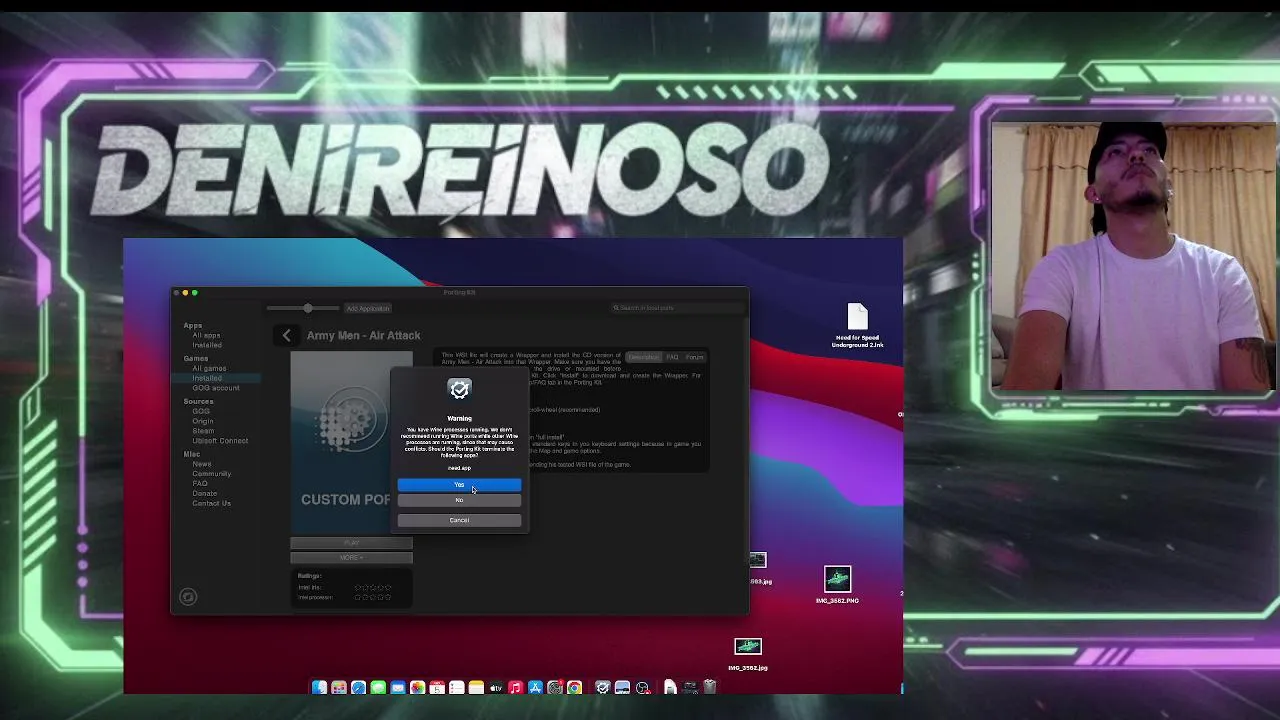Open Calendar from the Dock

coord(437,687)
